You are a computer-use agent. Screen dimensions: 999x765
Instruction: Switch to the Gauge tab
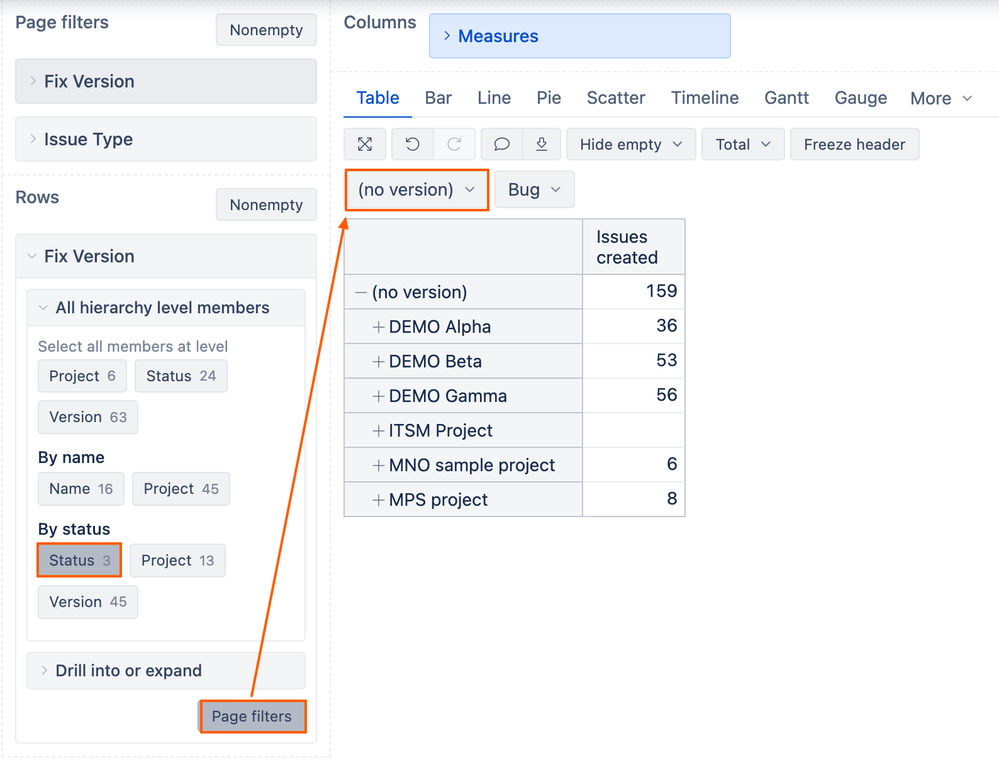(861, 98)
